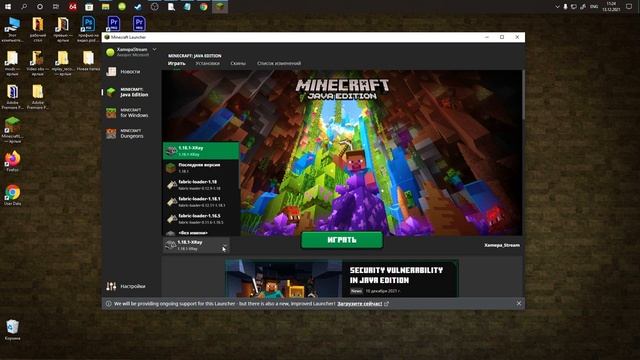Choose the Последняя версия installation
This screenshot has height=360, width=640.
pos(201,168)
